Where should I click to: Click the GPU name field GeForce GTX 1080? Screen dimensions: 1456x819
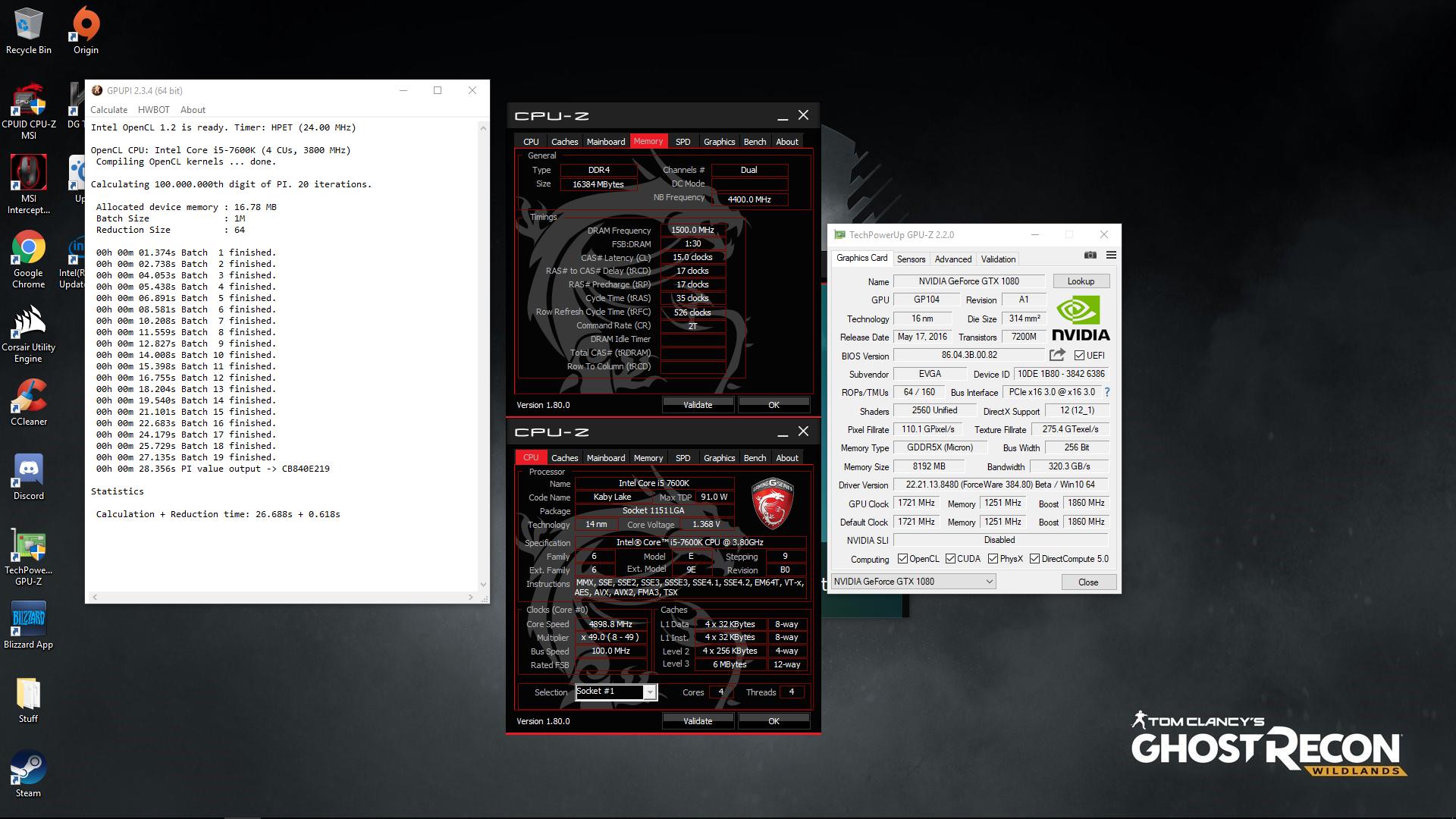pyautogui.click(x=969, y=281)
